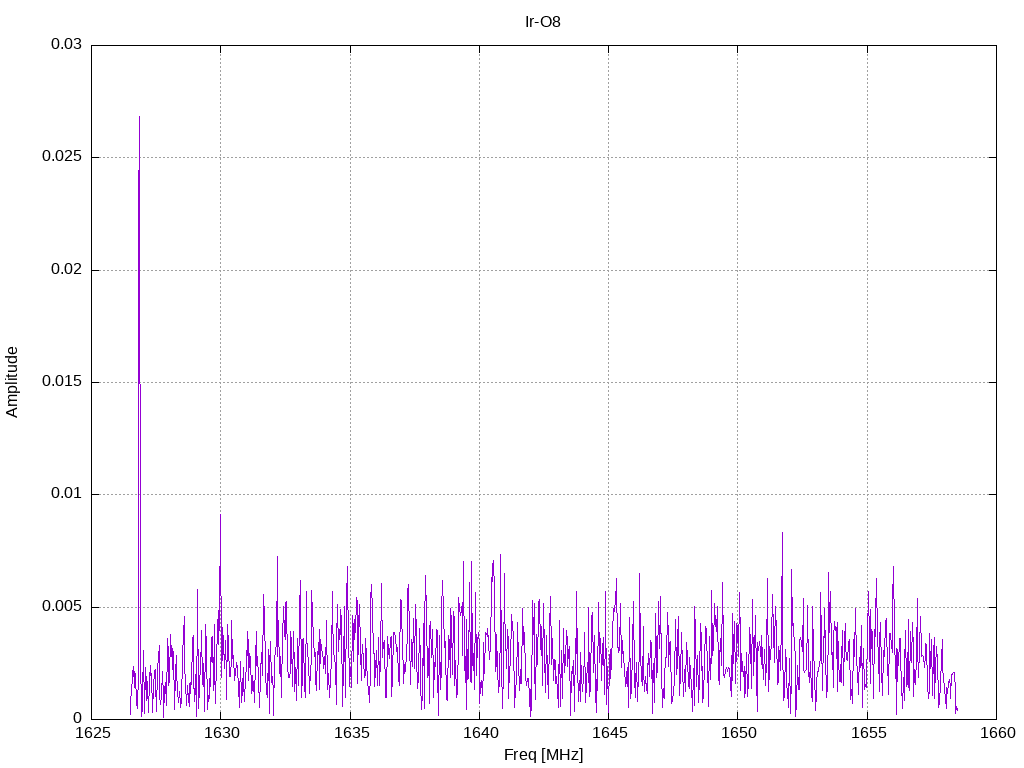Click the 1660 x-axis tick label

[998, 733]
